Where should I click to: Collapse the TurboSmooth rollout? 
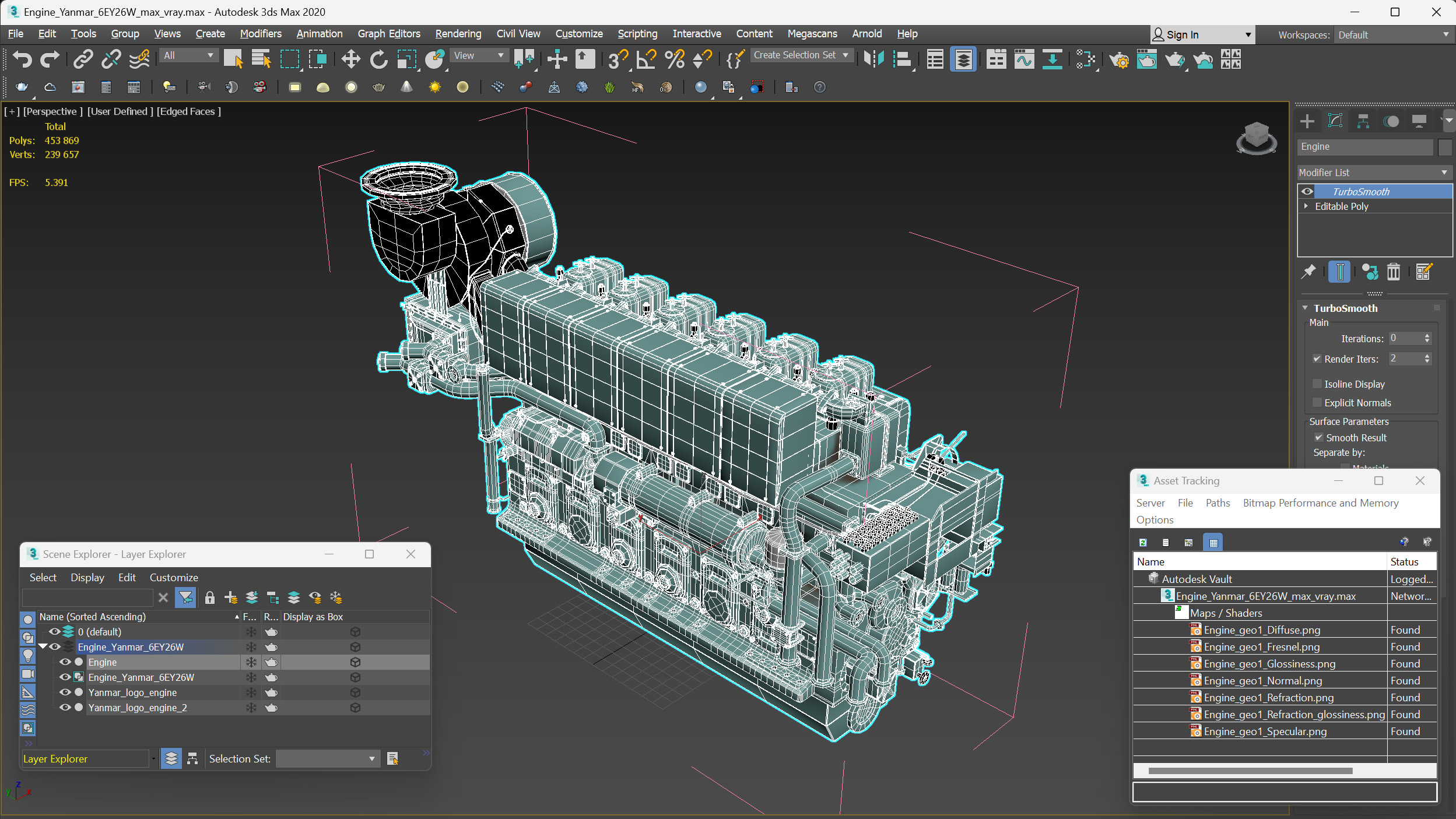point(1305,308)
